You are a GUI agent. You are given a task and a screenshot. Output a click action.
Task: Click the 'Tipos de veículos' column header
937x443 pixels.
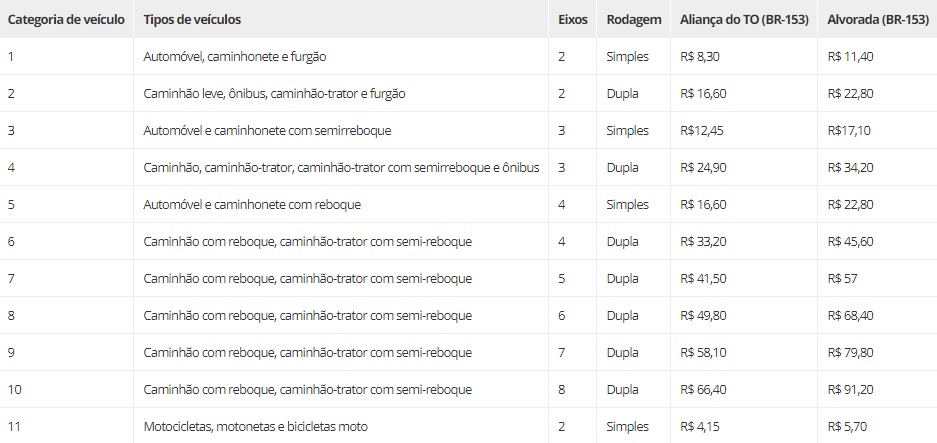pos(192,19)
